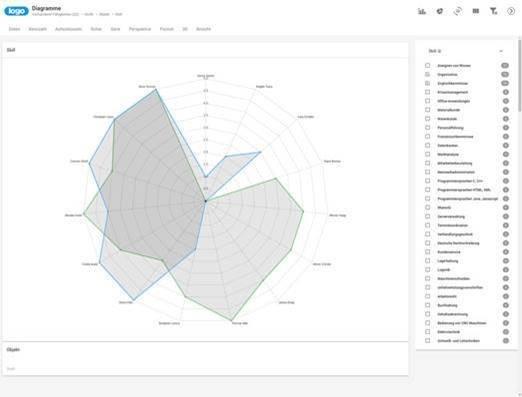Image resolution: width=522 pixels, height=397 pixels.
Task: Click the skill list vertical scrollbar
Action: [519, 76]
